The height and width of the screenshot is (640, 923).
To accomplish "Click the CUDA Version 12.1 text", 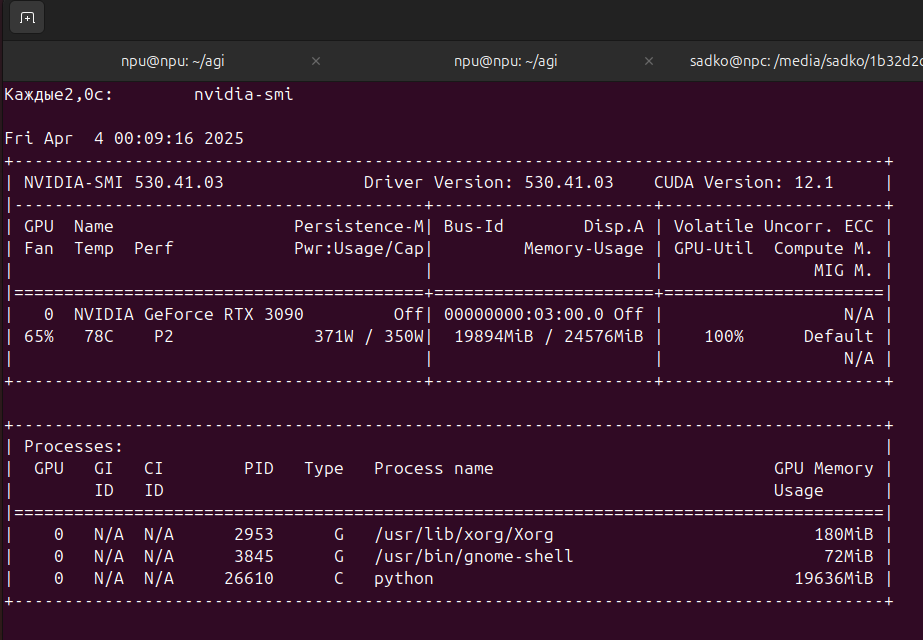I will tap(745, 182).
